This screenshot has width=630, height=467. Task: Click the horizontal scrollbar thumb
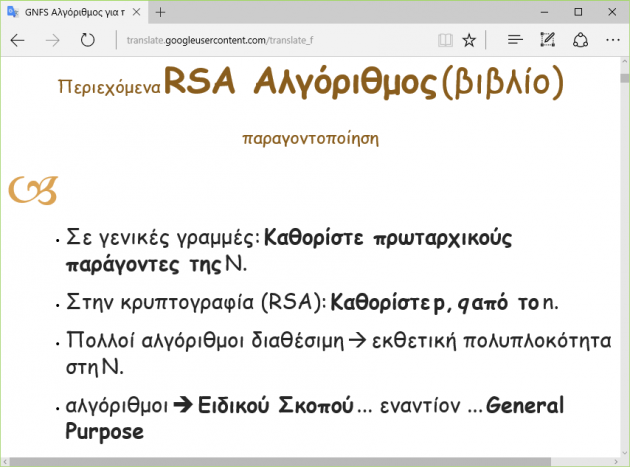[x=280, y=462]
